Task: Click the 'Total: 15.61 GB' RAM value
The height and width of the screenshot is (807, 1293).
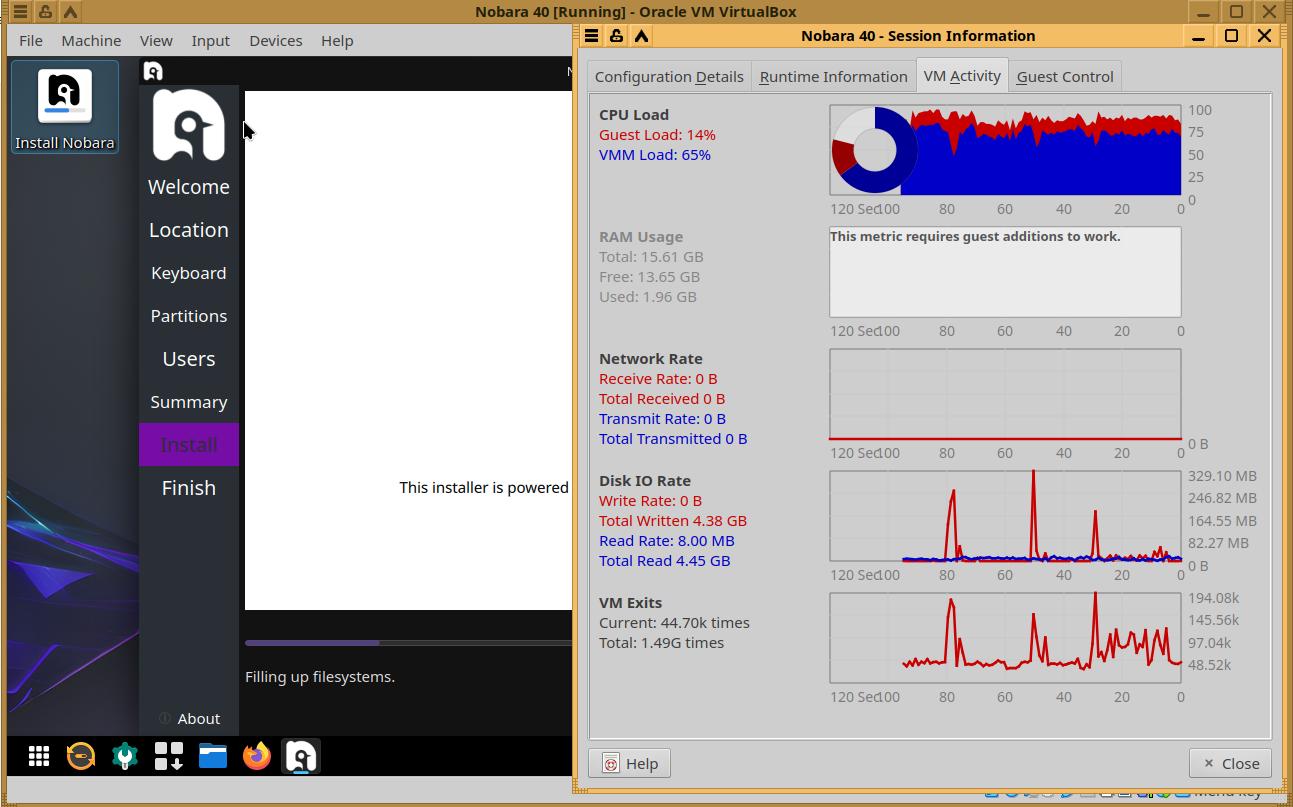Action: point(651,257)
